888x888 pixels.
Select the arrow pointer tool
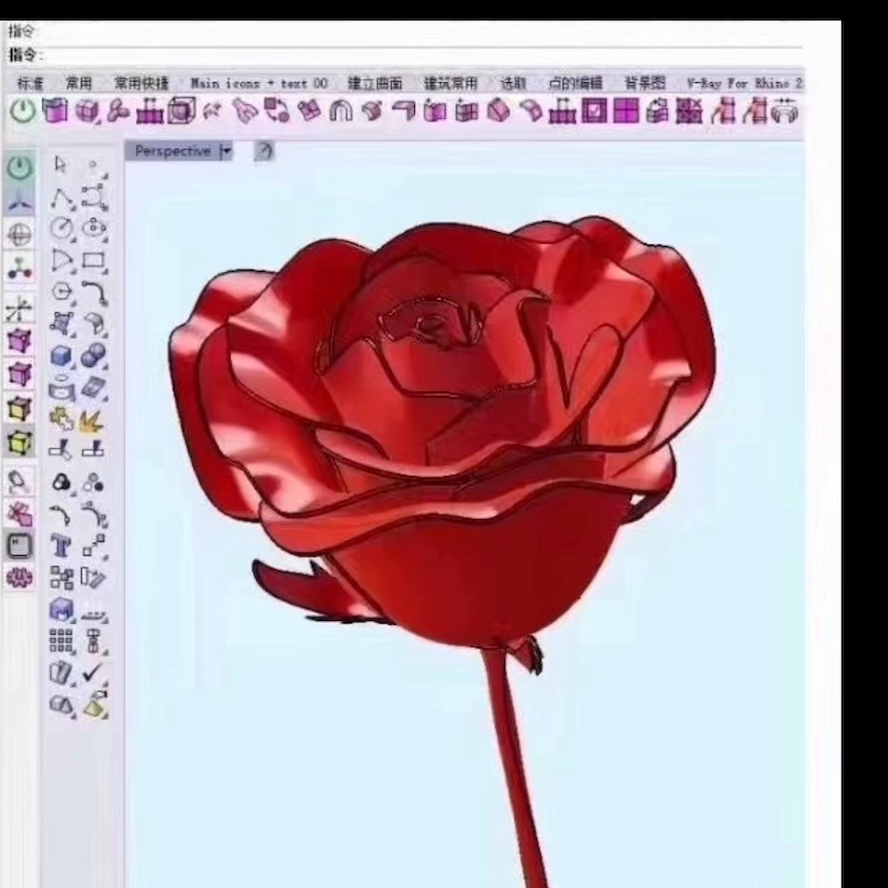pyautogui.click(x=61, y=165)
